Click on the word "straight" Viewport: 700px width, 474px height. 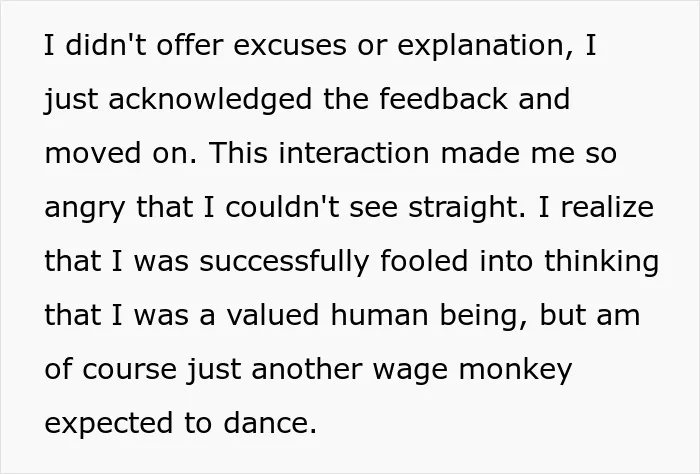(464, 209)
